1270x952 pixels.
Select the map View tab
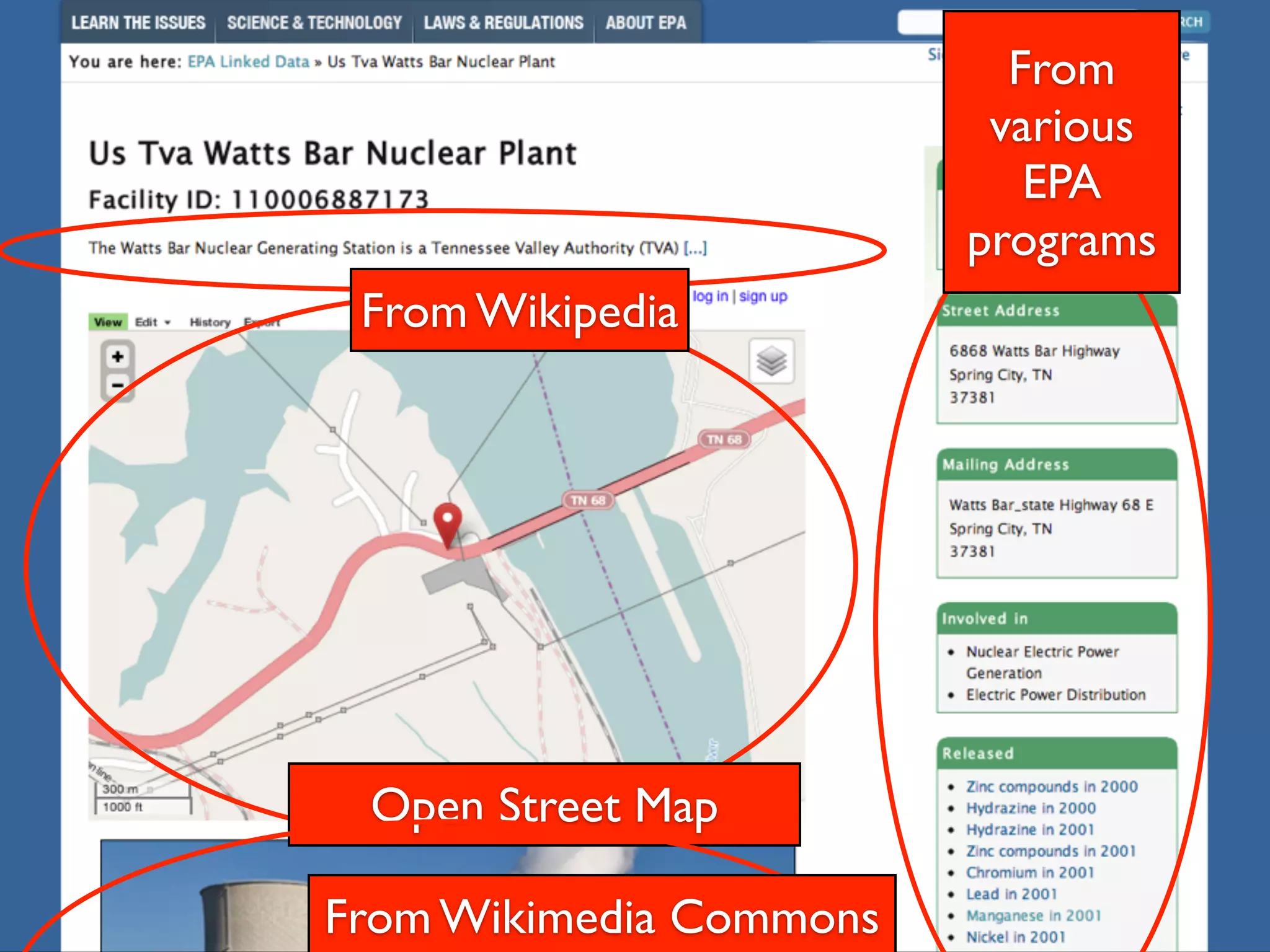click(108, 322)
